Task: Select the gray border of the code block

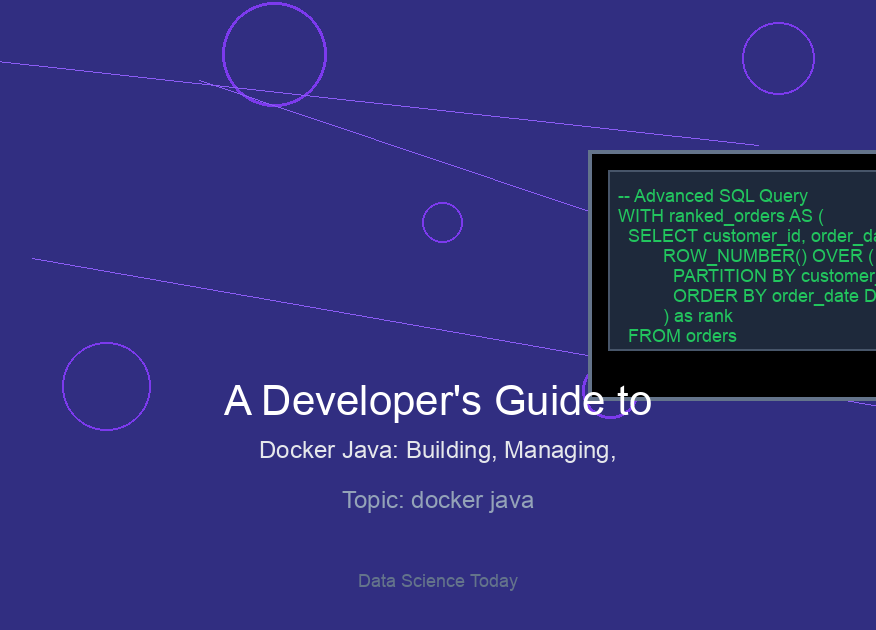Action: [591, 270]
